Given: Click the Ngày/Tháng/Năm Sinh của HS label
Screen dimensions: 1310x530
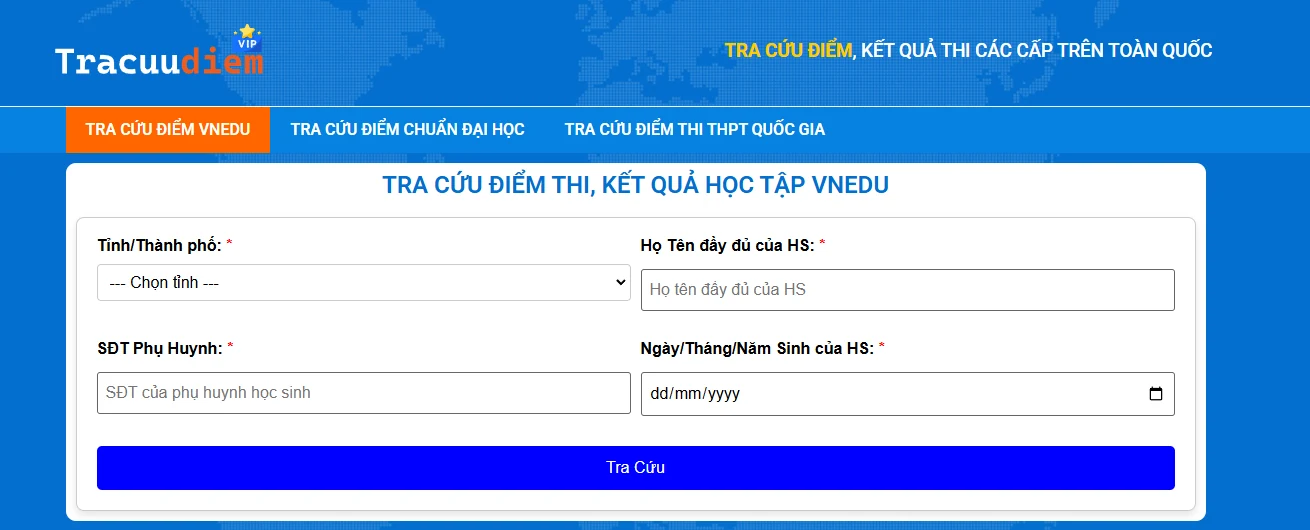Looking at the screenshot, I should [x=757, y=348].
